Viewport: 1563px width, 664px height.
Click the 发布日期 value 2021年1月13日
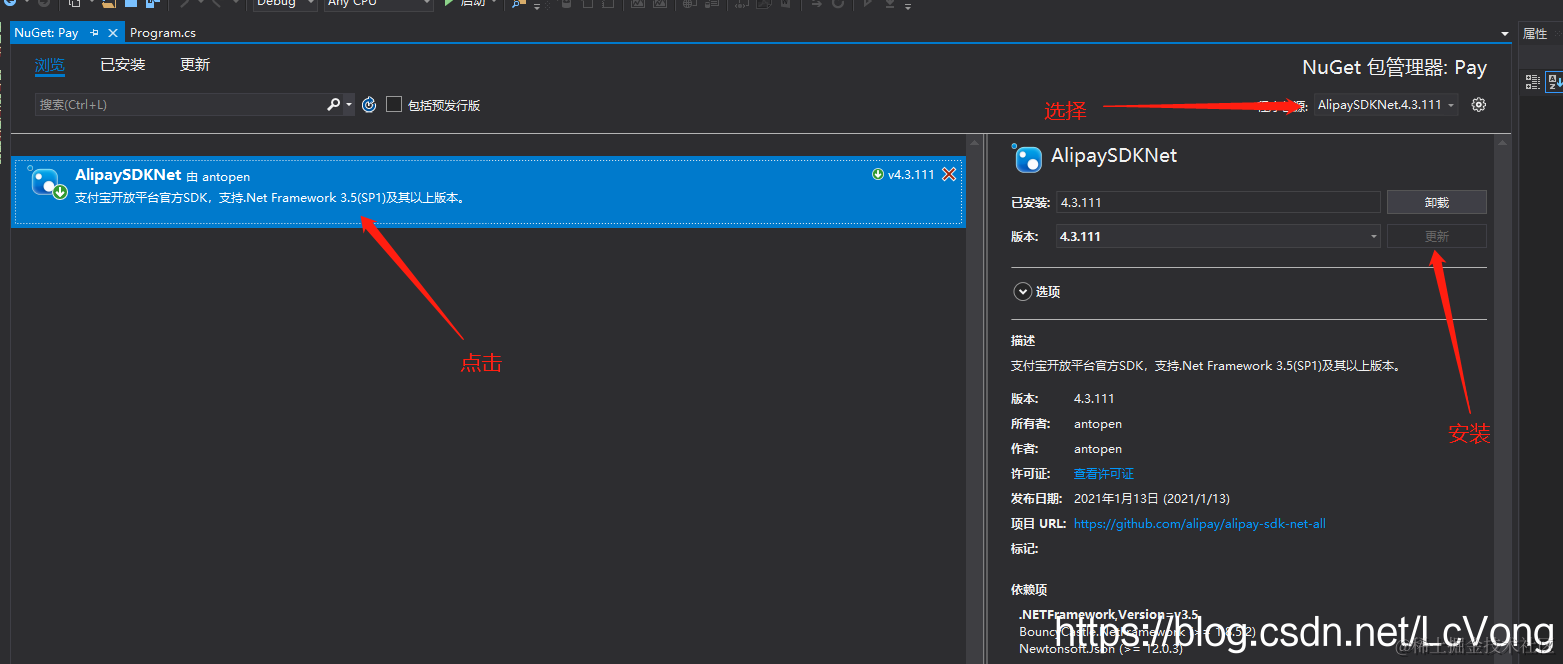(1152, 498)
